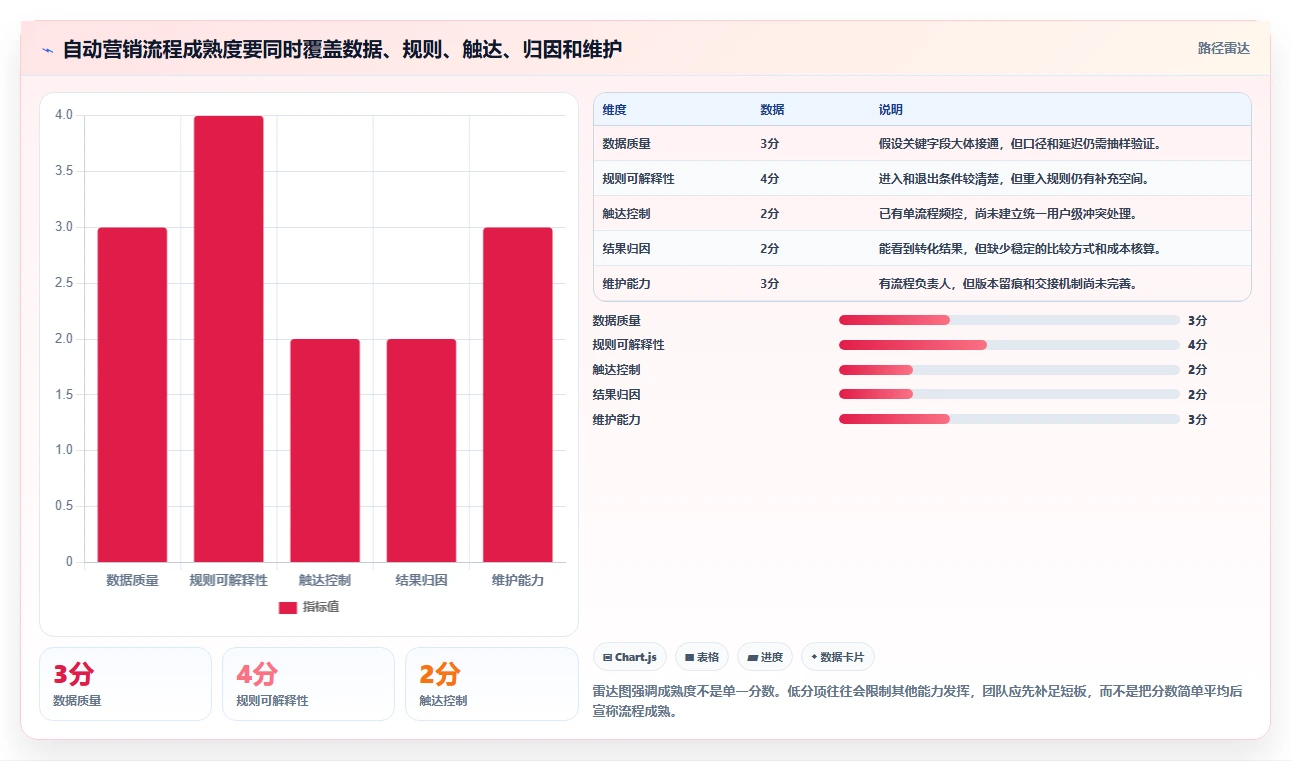Select the 进度 tag chip

(x=765, y=657)
